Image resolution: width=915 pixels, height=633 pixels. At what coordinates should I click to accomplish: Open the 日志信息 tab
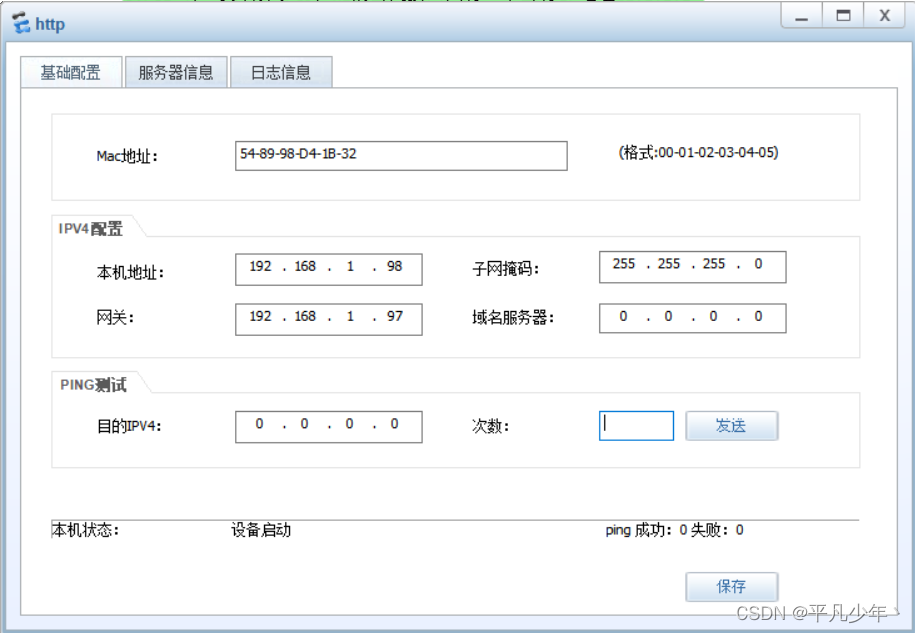pyautogui.click(x=281, y=72)
